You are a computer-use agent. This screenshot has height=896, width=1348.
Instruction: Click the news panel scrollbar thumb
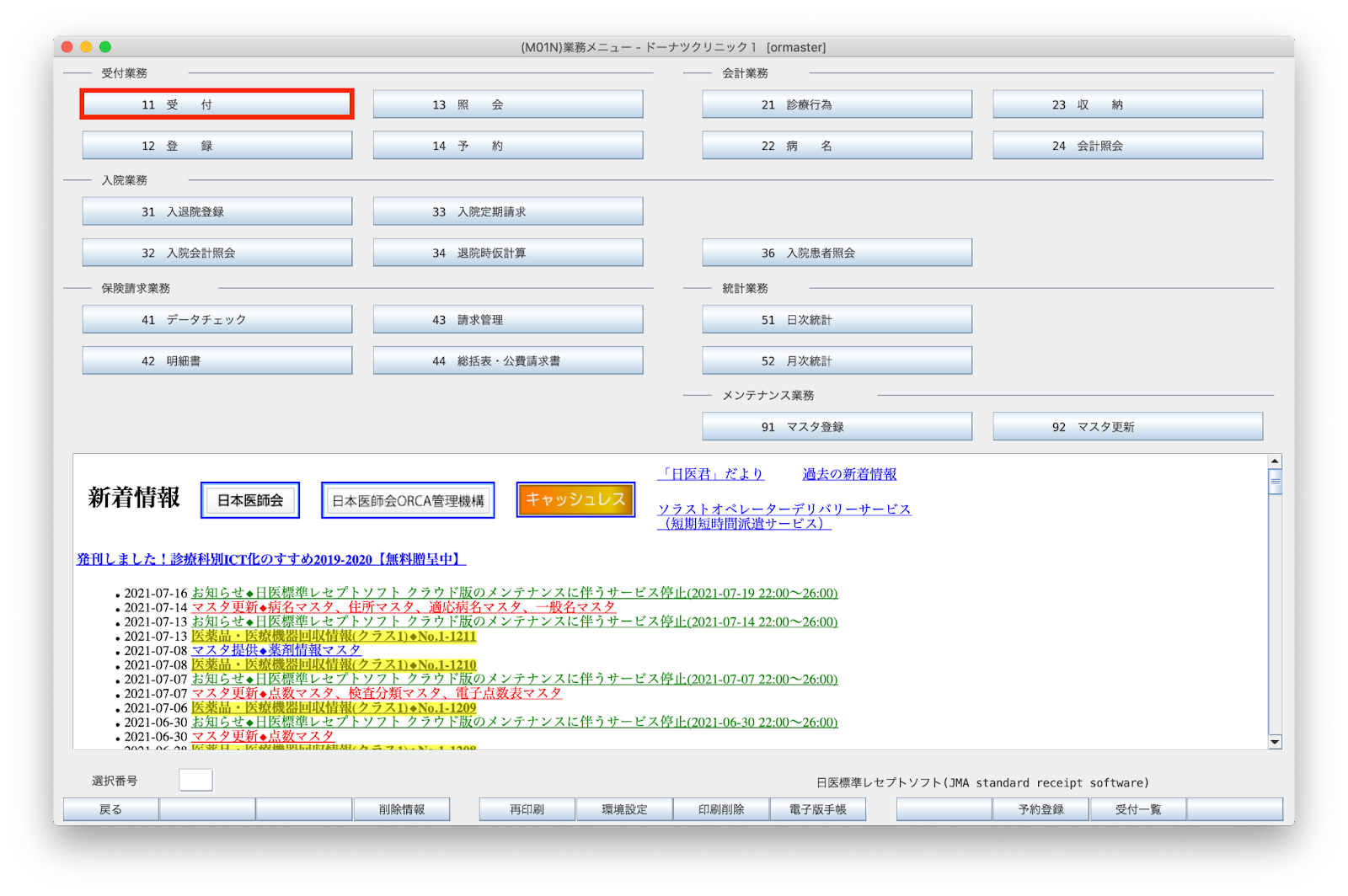[x=1275, y=482]
